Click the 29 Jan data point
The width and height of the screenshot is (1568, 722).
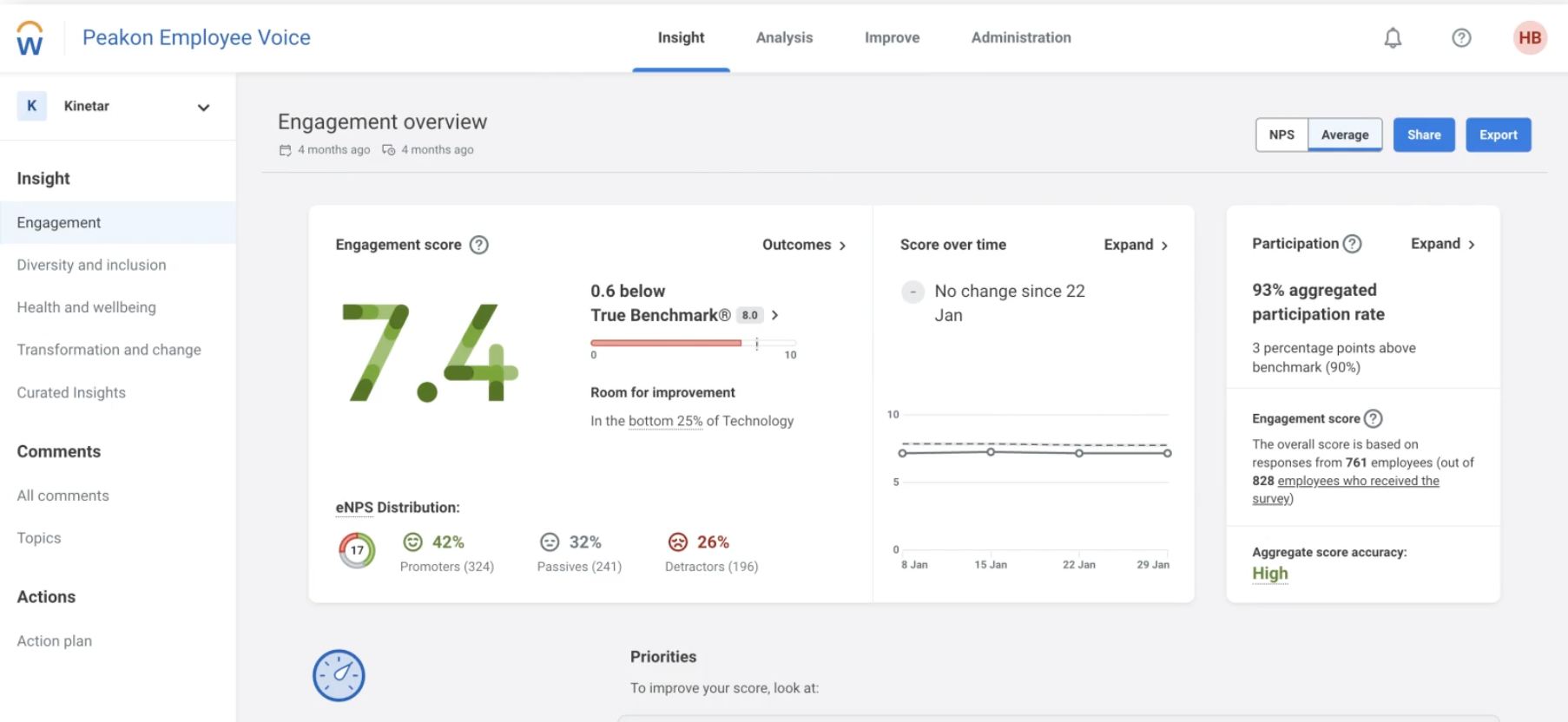click(x=1167, y=453)
